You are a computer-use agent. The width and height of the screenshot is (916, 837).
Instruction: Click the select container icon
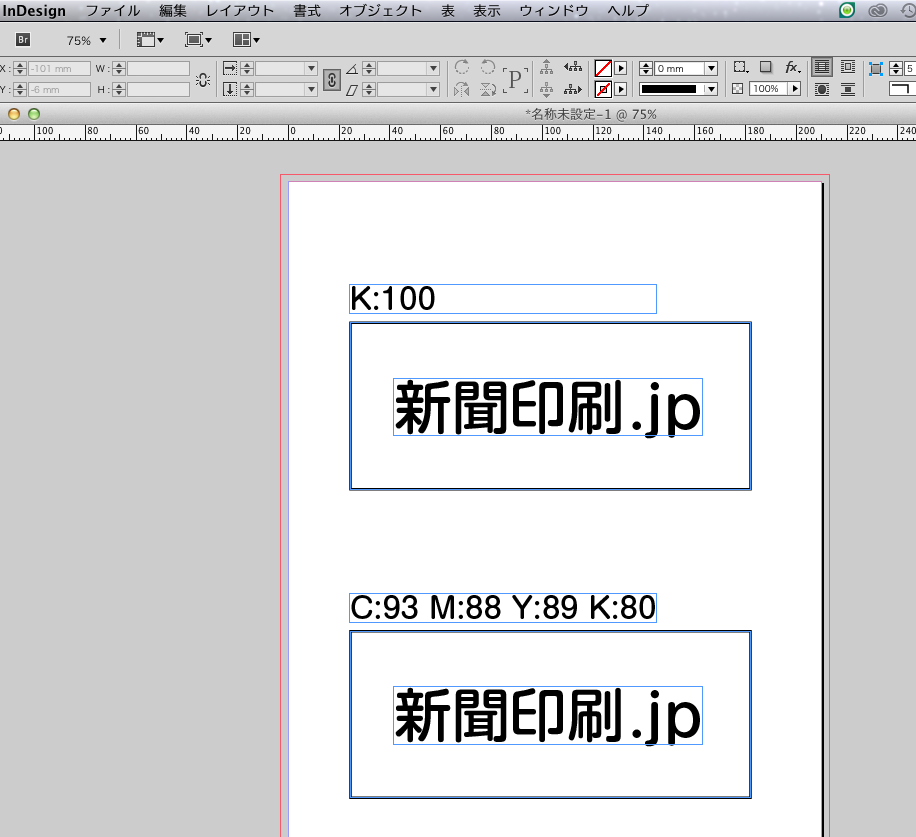(x=546, y=67)
